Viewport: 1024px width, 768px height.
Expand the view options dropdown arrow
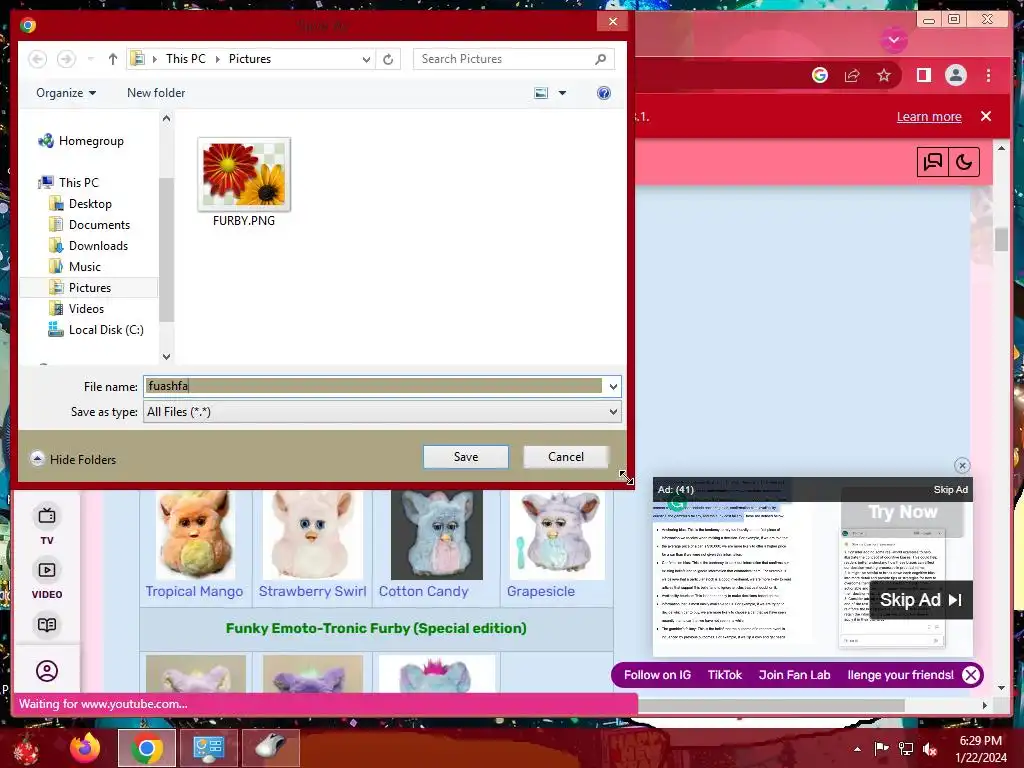562,93
